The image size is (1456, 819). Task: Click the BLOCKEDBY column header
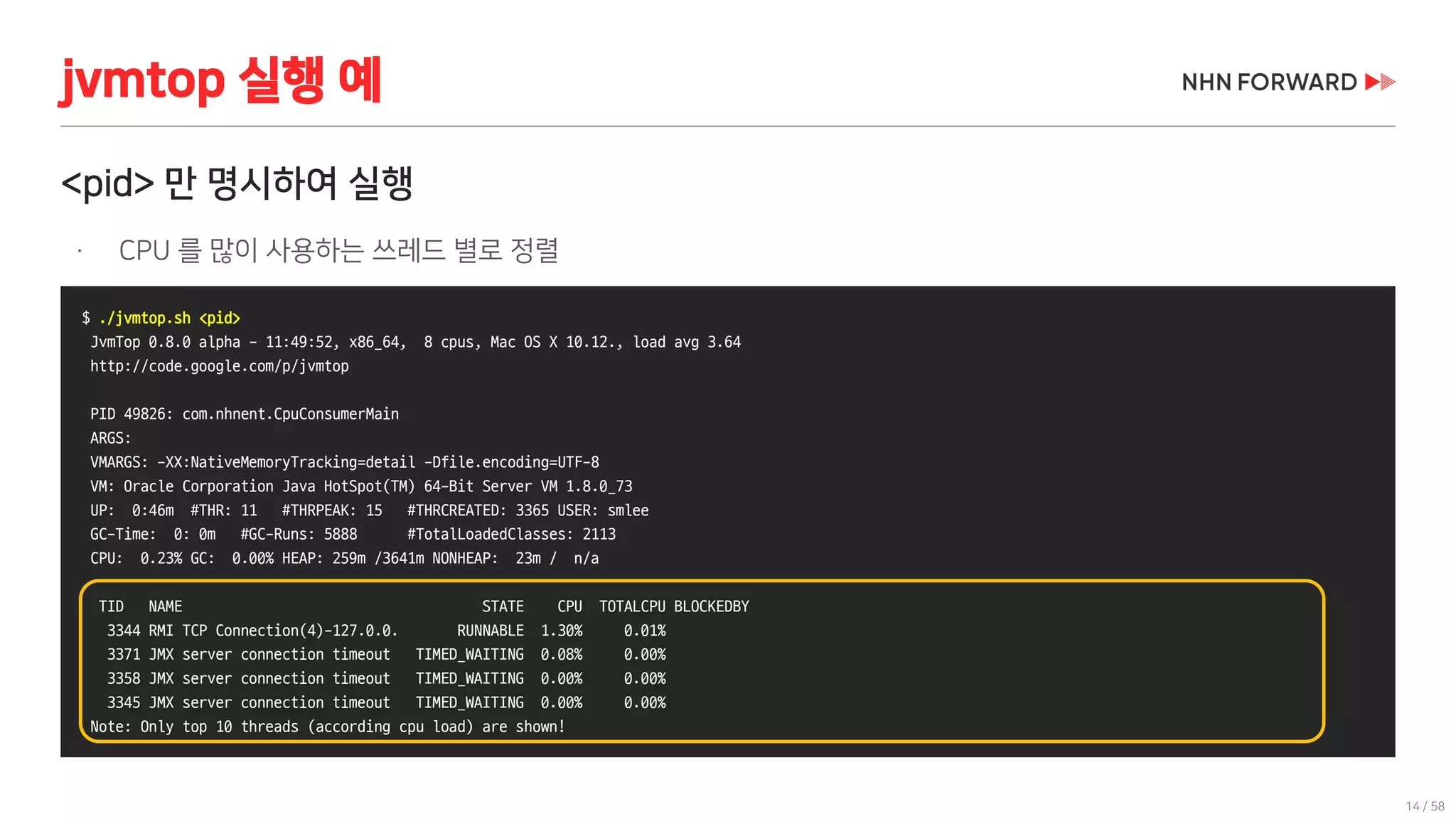[712, 606]
